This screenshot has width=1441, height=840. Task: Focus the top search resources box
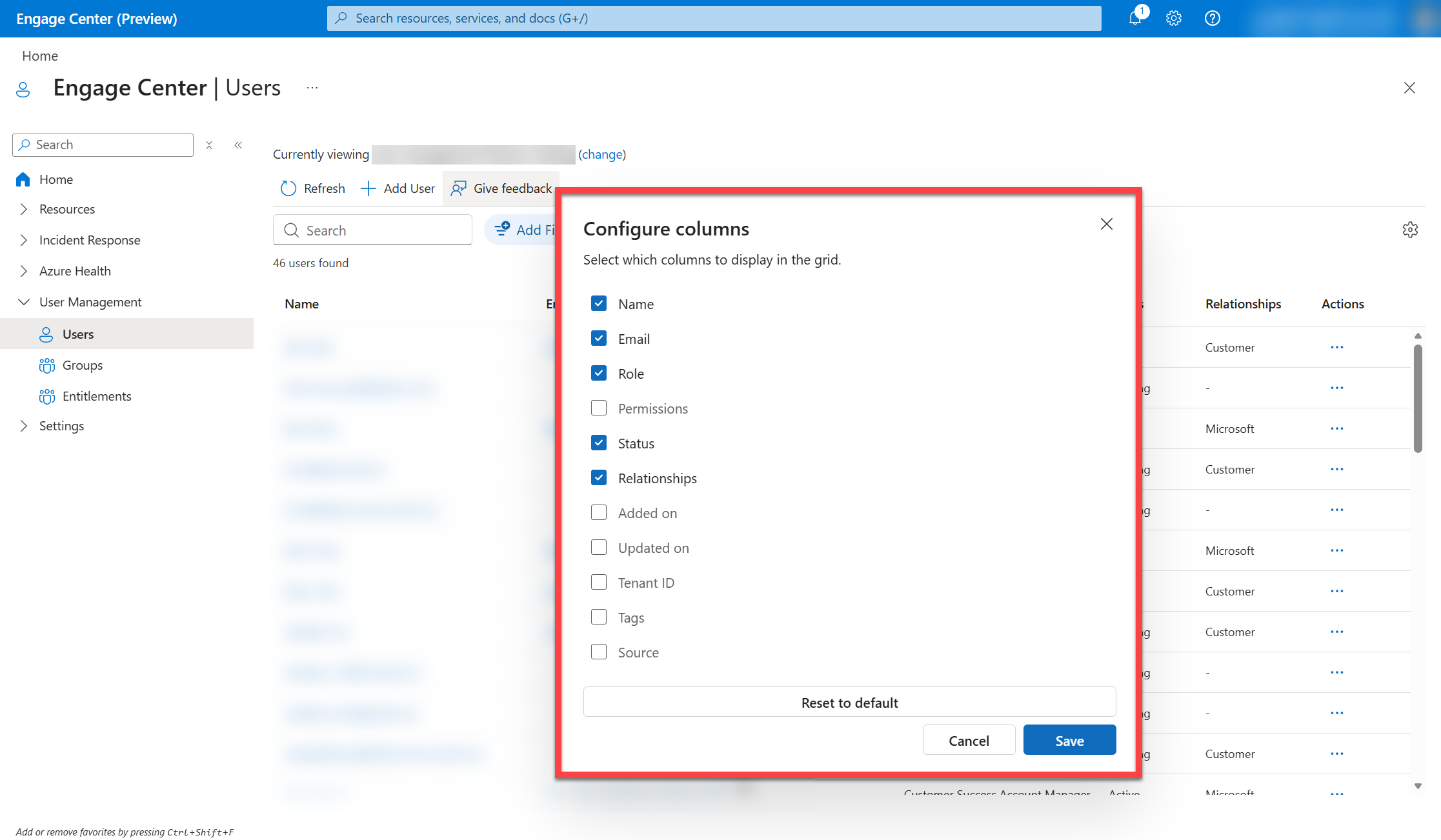[714, 18]
